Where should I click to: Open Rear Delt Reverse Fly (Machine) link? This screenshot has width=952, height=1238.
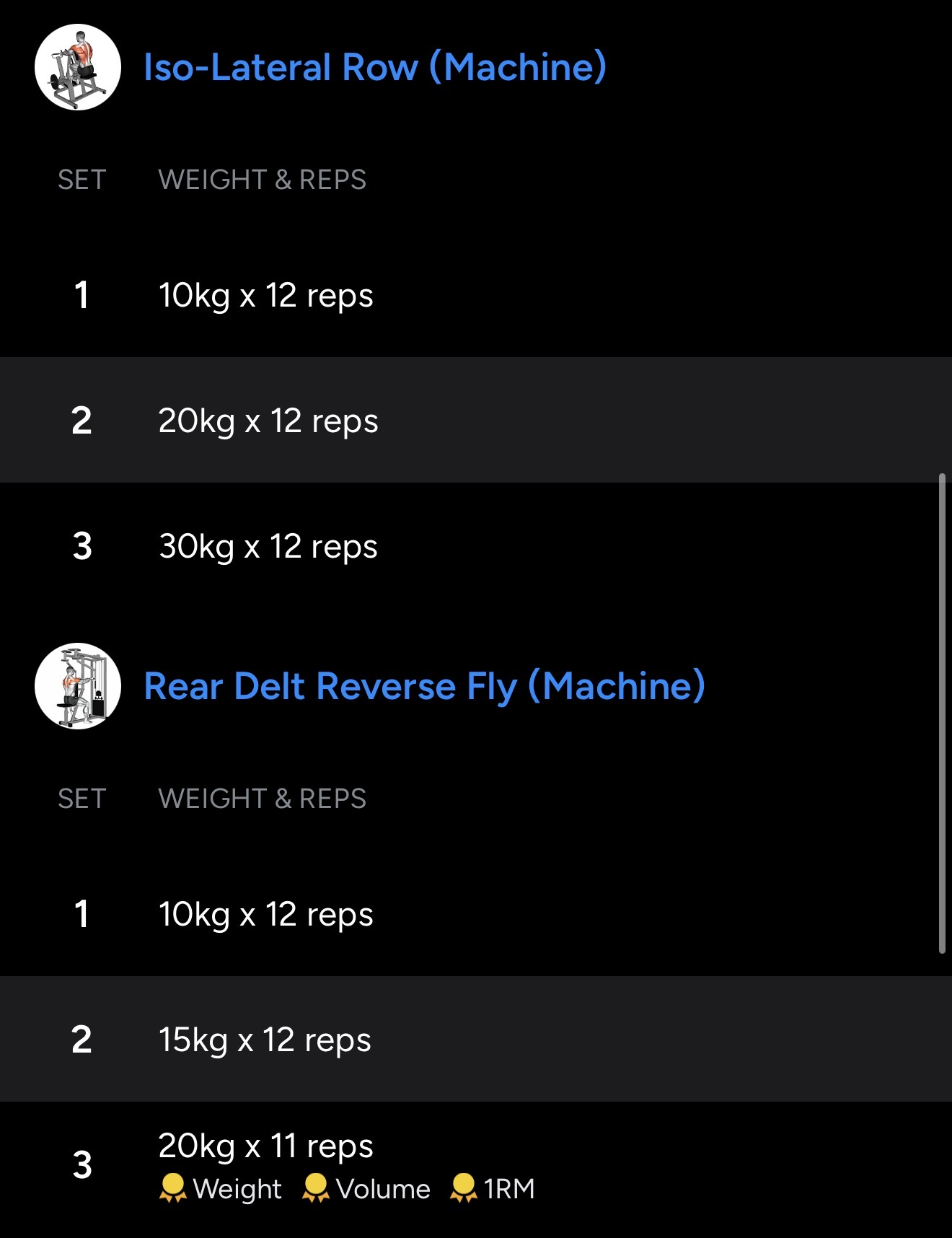[x=424, y=686]
